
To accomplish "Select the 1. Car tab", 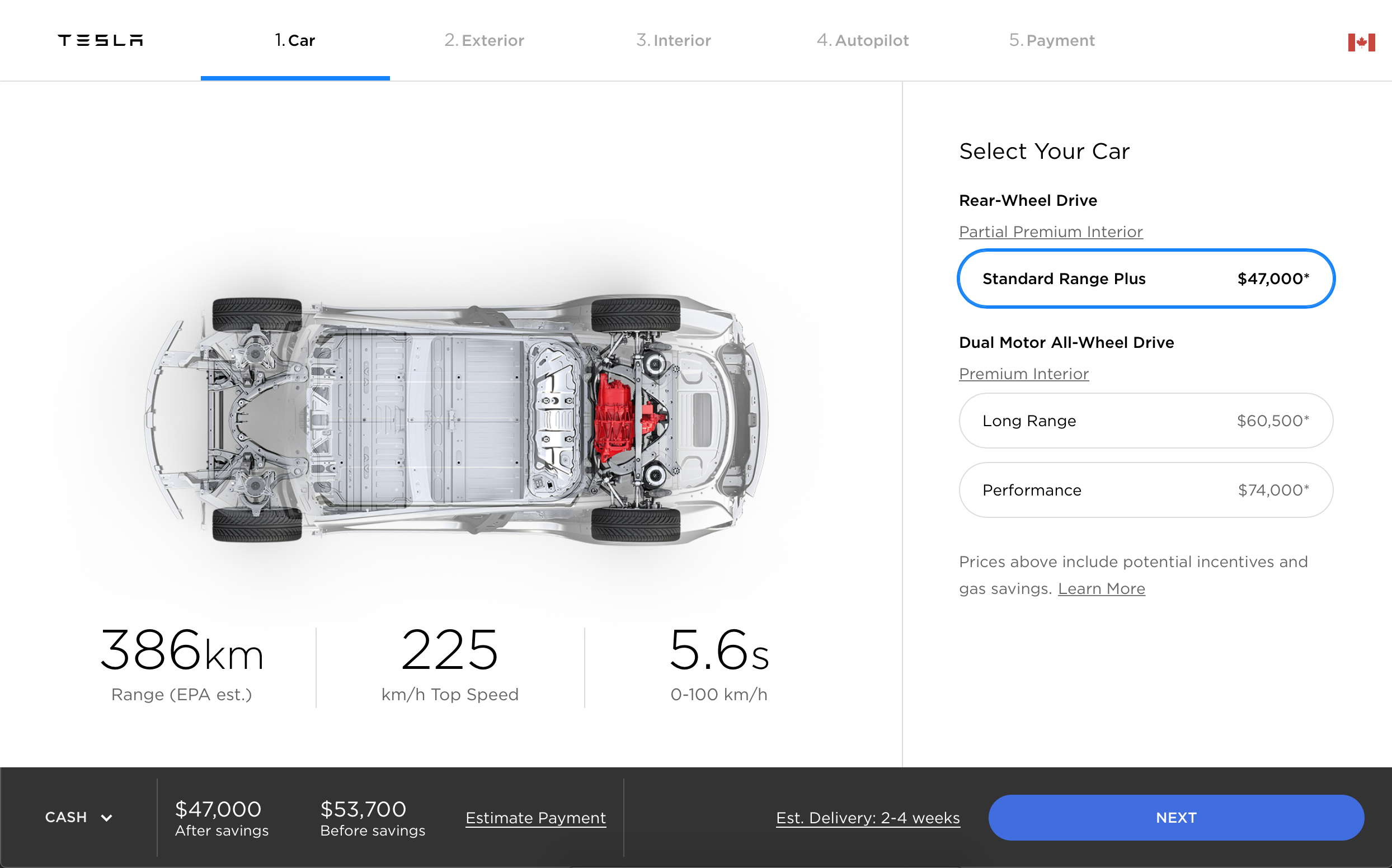I will pyautogui.click(x=295, y=40).
